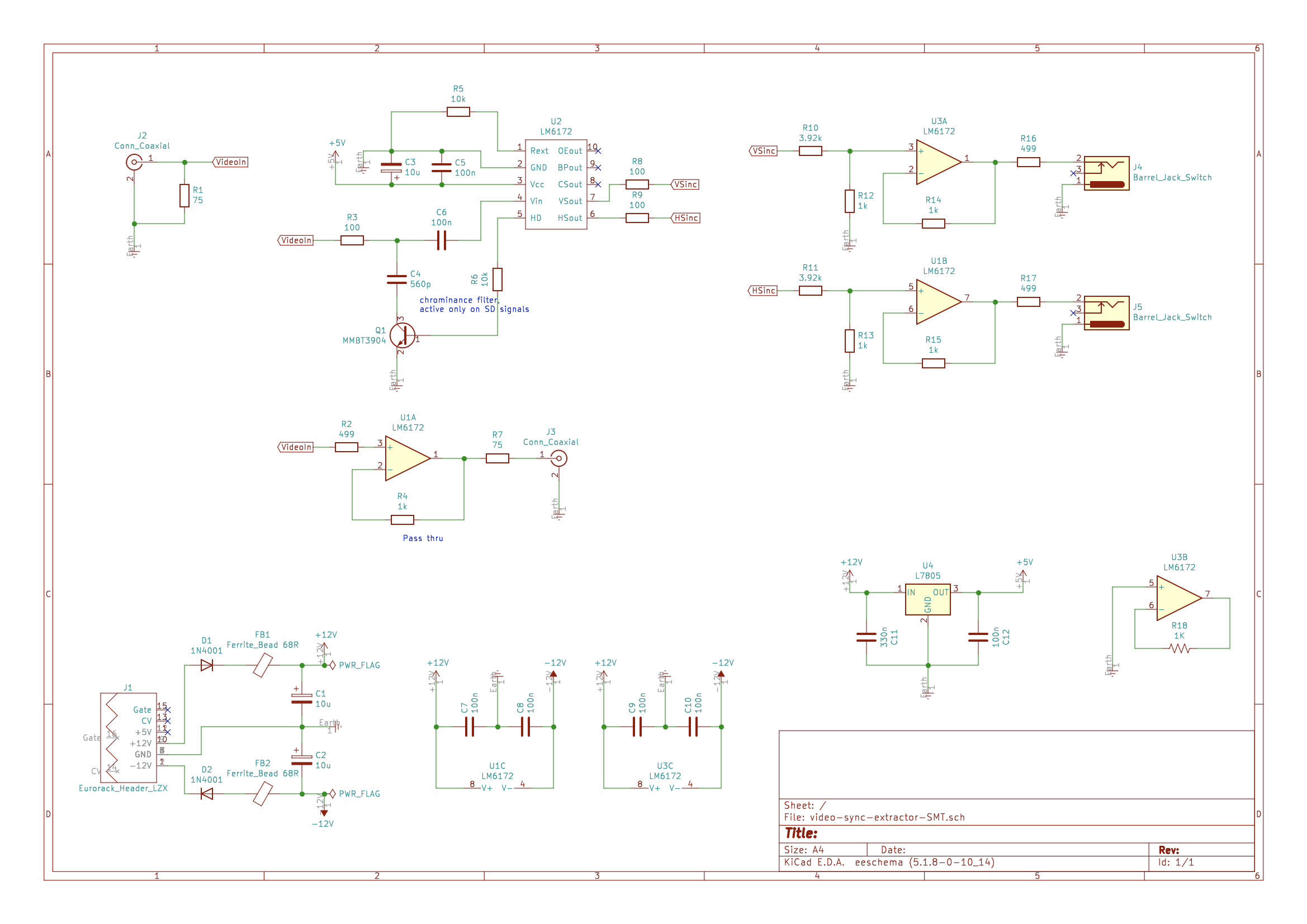Select the top PWR_FLAG symbol on +12V

pyautogui.click(x=354, y=665)
